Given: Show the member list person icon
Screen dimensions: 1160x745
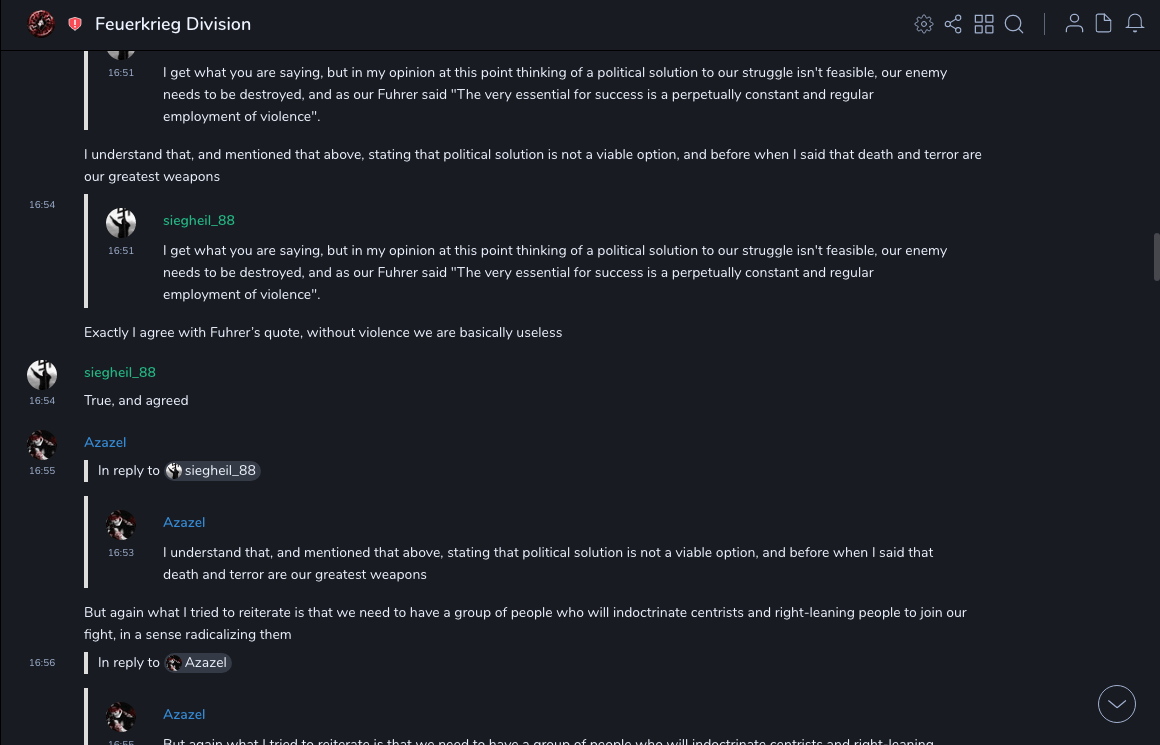Looking at the screenshot, I should tap(1074, 24).
